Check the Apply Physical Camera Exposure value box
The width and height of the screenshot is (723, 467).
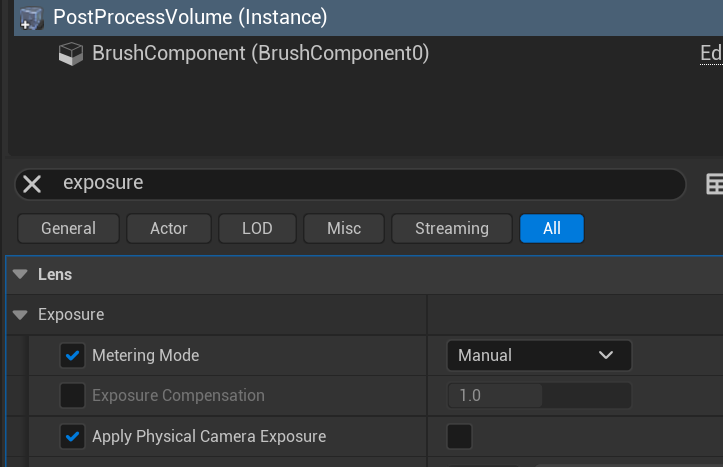click(x=459, y=436)
